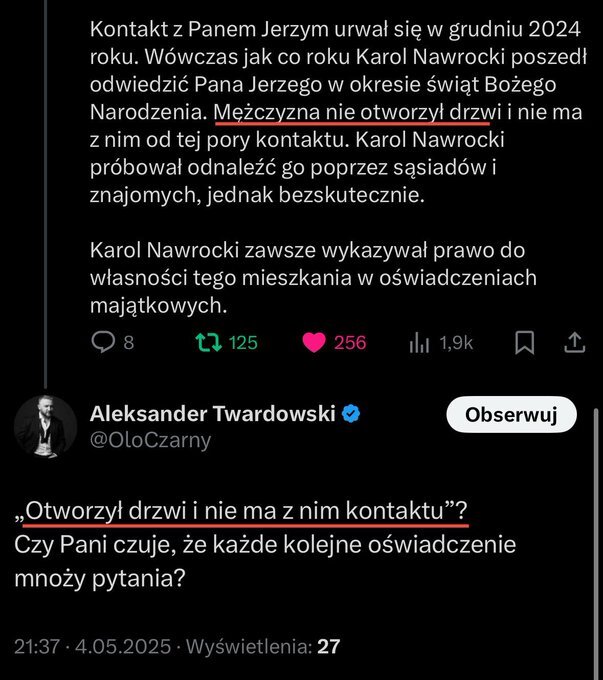Bookmark the post with the bookmark icon
603x680 pixels.
tap(524, 342)
